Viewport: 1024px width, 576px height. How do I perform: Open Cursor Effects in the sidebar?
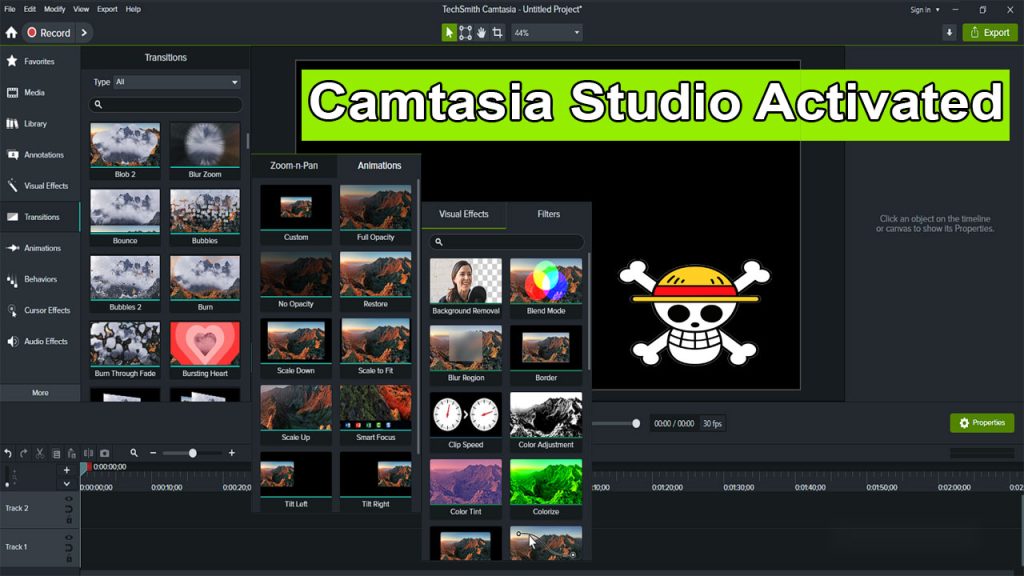(40, 310)
